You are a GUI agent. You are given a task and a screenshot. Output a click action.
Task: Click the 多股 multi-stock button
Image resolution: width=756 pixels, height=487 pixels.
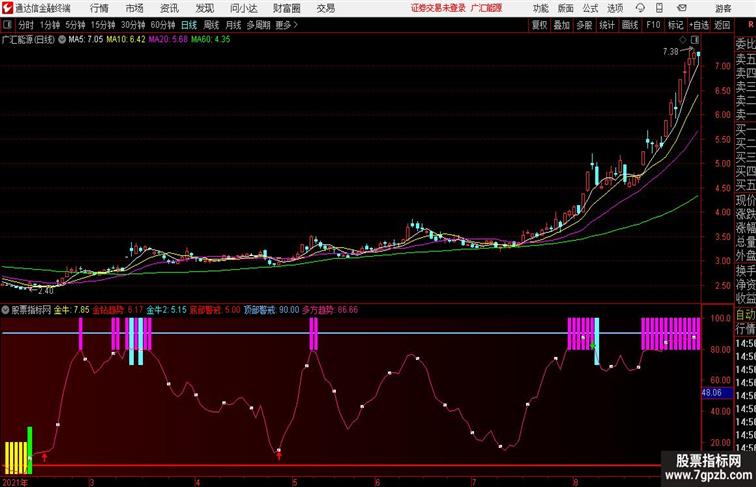click(x=584, y=25)
